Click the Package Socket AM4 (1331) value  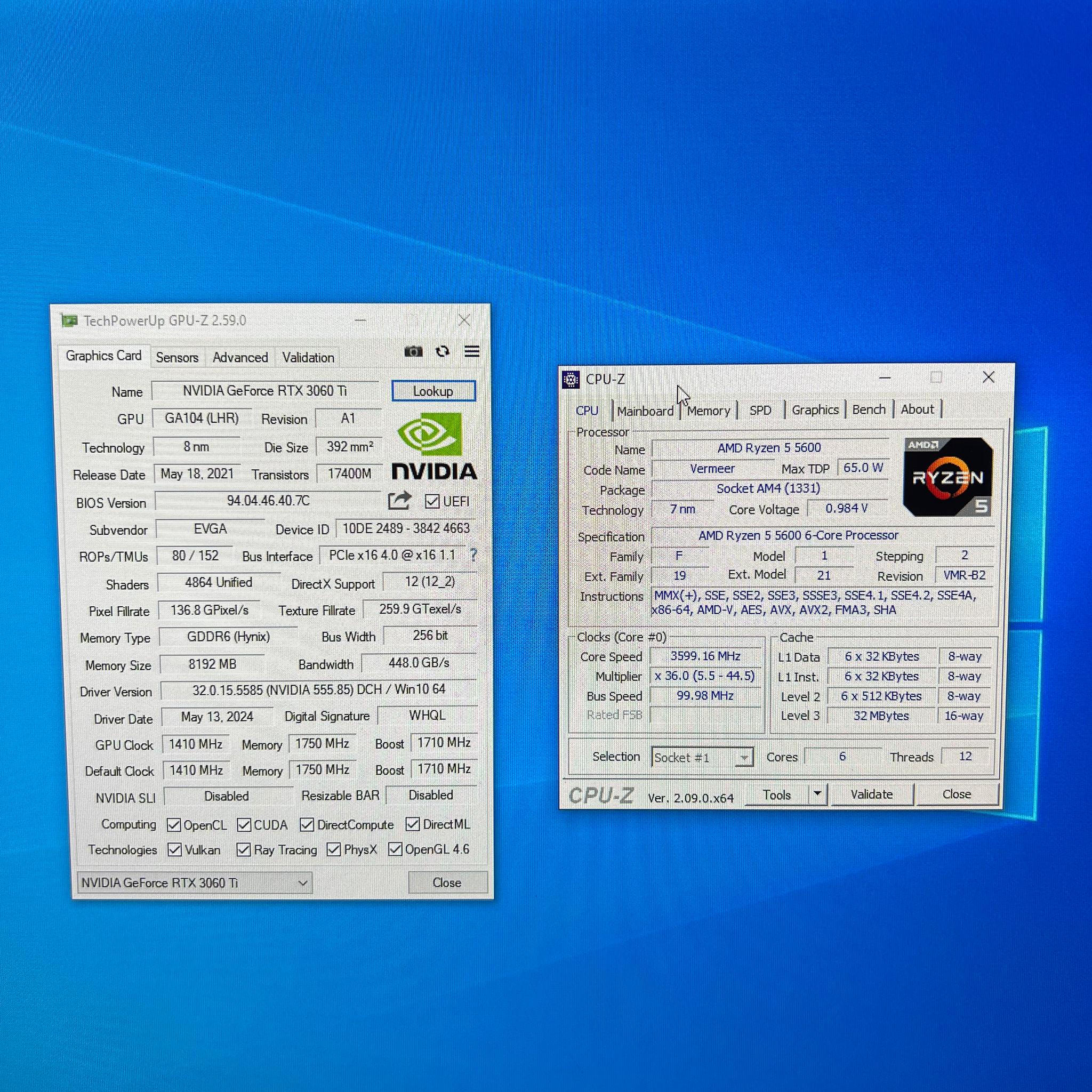768,489
